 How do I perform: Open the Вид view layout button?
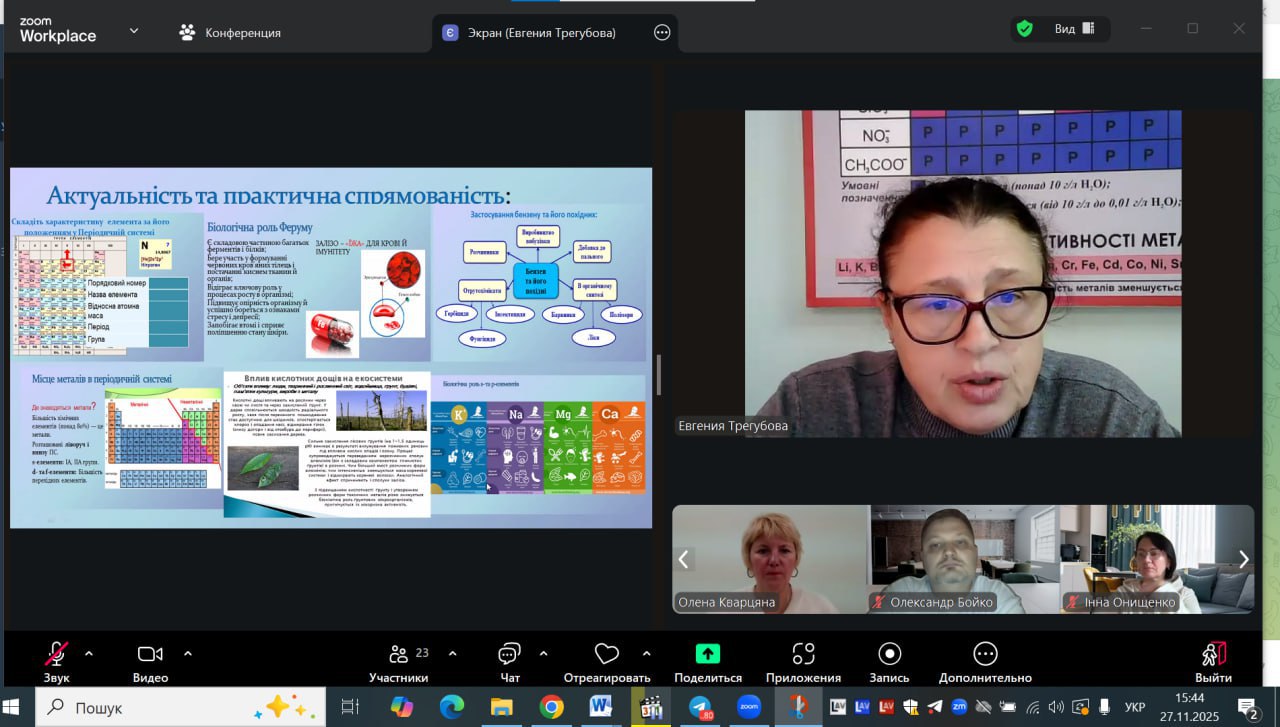point(1075,29)
